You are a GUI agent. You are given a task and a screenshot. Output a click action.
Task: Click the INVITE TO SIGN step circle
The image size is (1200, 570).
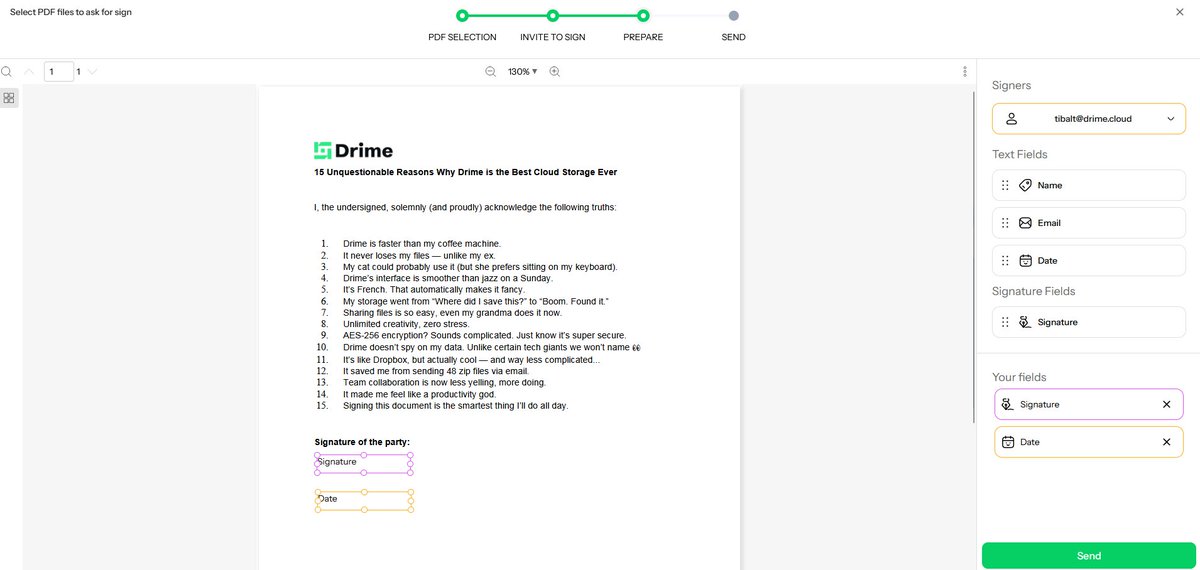coord(553,16)
